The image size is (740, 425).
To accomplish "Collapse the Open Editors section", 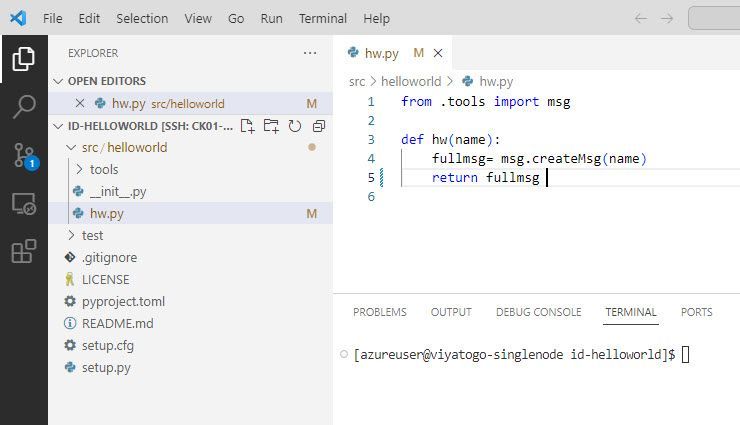I will (58, 81).
